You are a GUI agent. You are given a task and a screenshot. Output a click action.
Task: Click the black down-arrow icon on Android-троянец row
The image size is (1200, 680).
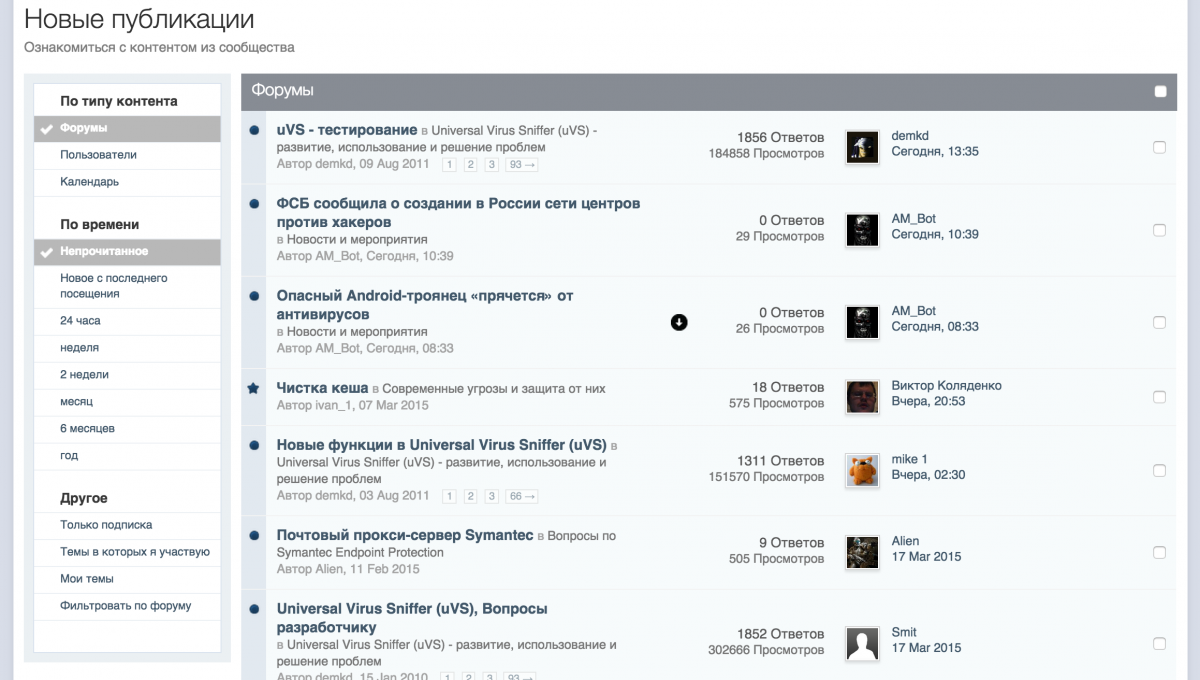tap(679, 322)
